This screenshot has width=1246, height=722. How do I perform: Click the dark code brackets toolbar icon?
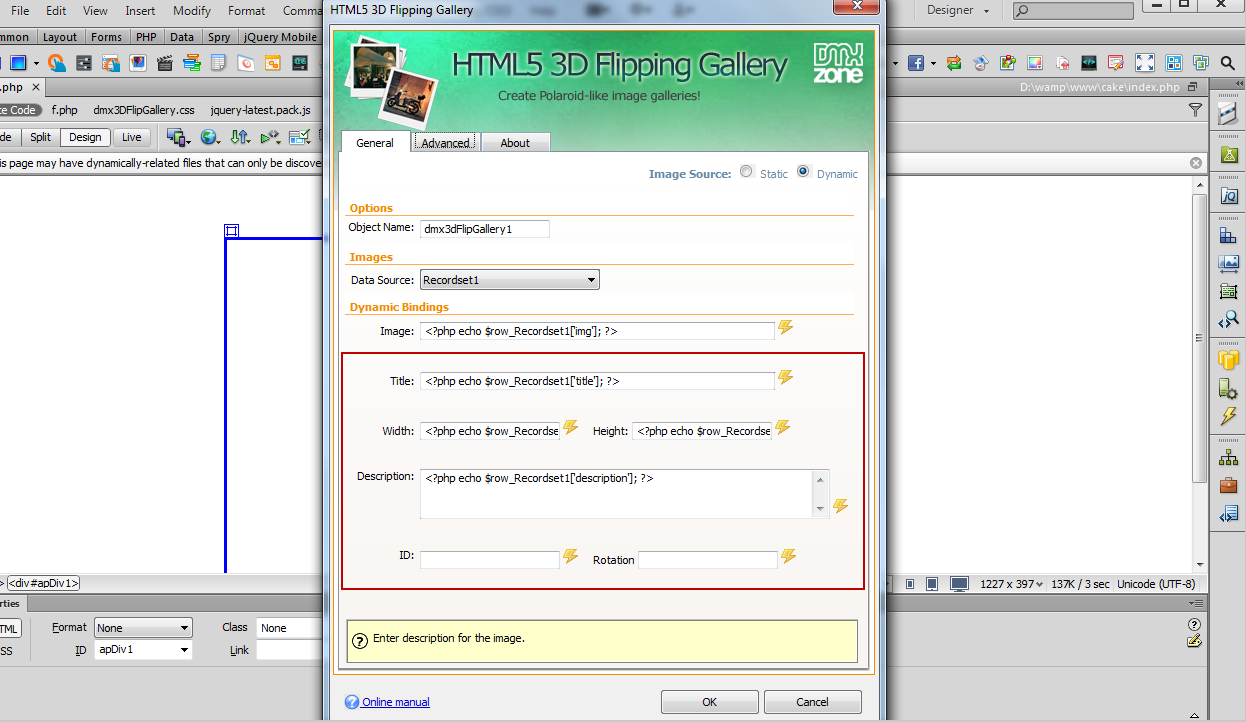pos(1089,63)
